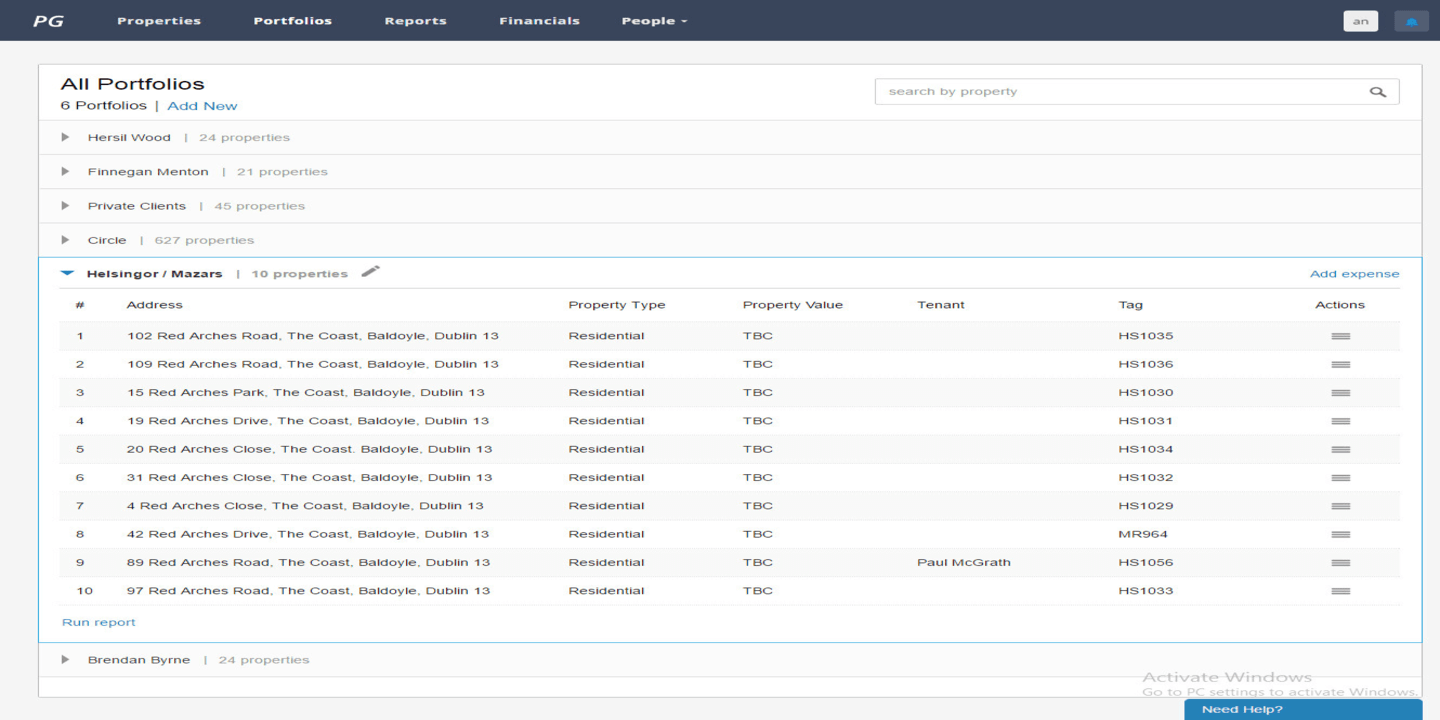Click Add expense for Helsingor / Mazars
Viewport: 1440px width, 720px height.
point(1354,274)
